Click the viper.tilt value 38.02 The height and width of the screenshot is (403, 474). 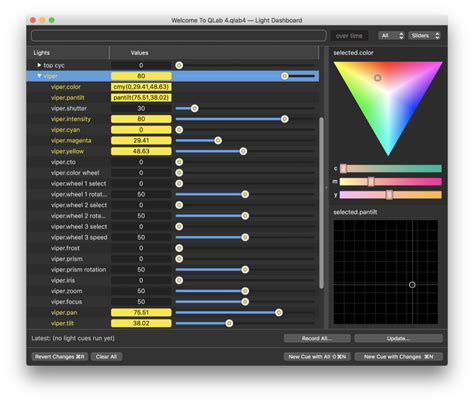[x=141, y=323]
